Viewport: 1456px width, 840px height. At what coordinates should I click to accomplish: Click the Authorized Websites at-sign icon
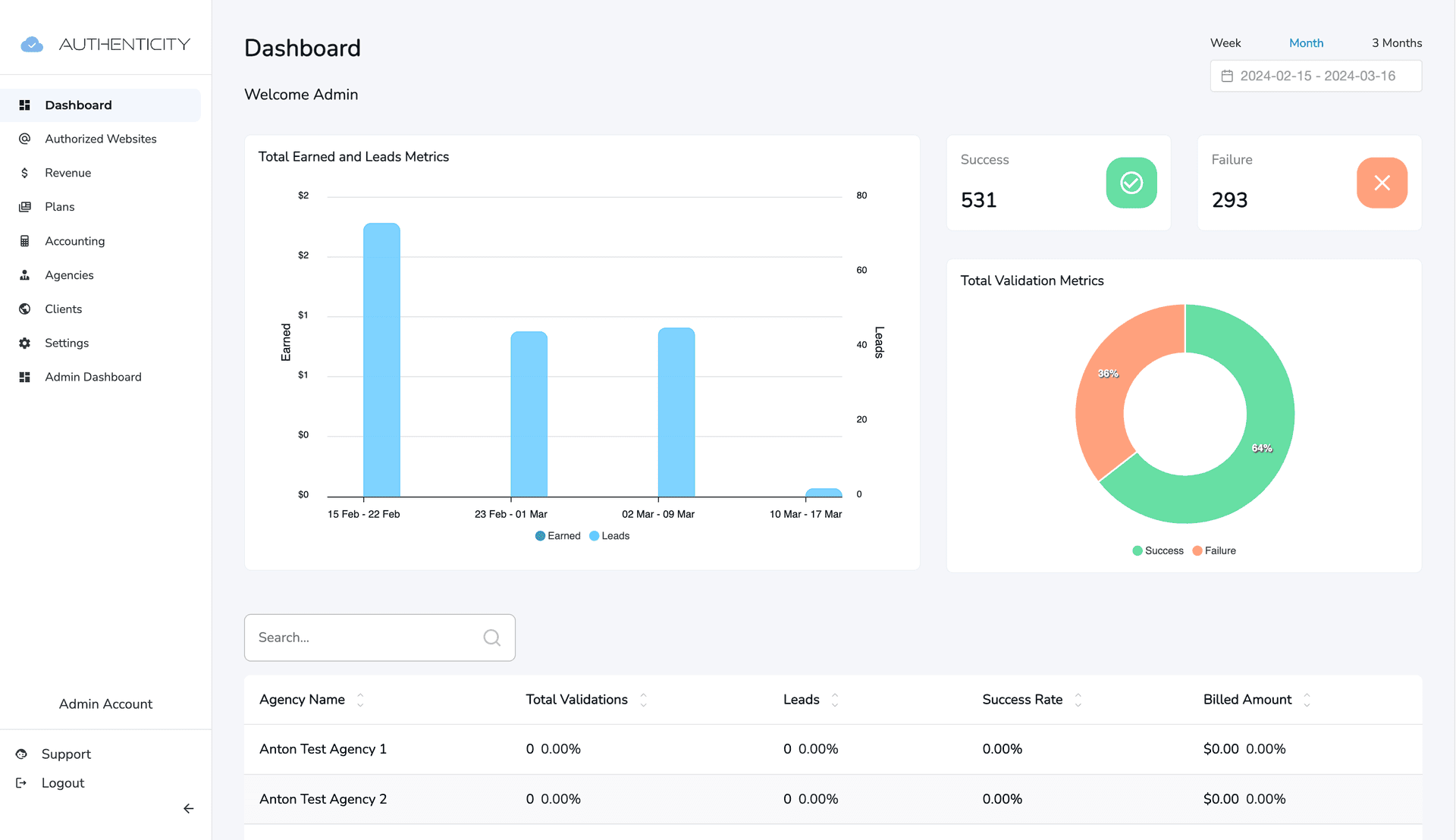[25, 139]
